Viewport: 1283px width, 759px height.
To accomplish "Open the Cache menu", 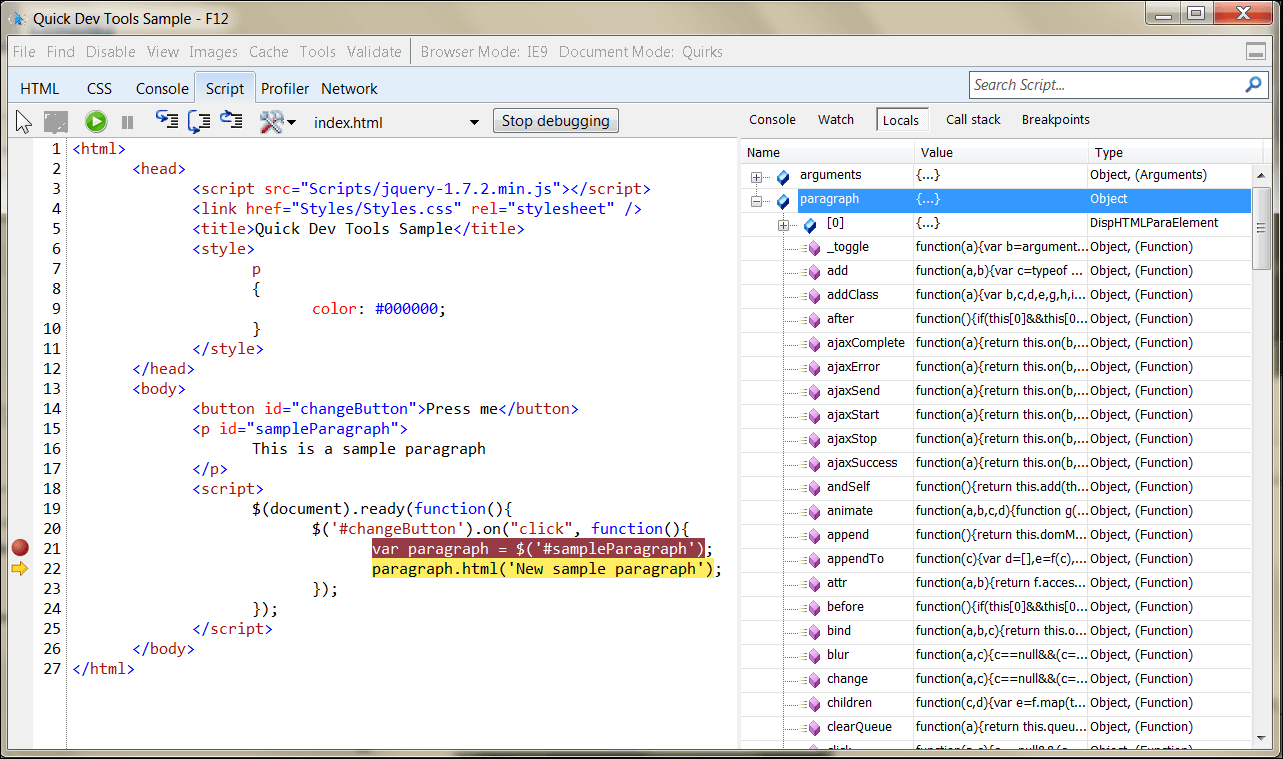I will tap(268, 52).
